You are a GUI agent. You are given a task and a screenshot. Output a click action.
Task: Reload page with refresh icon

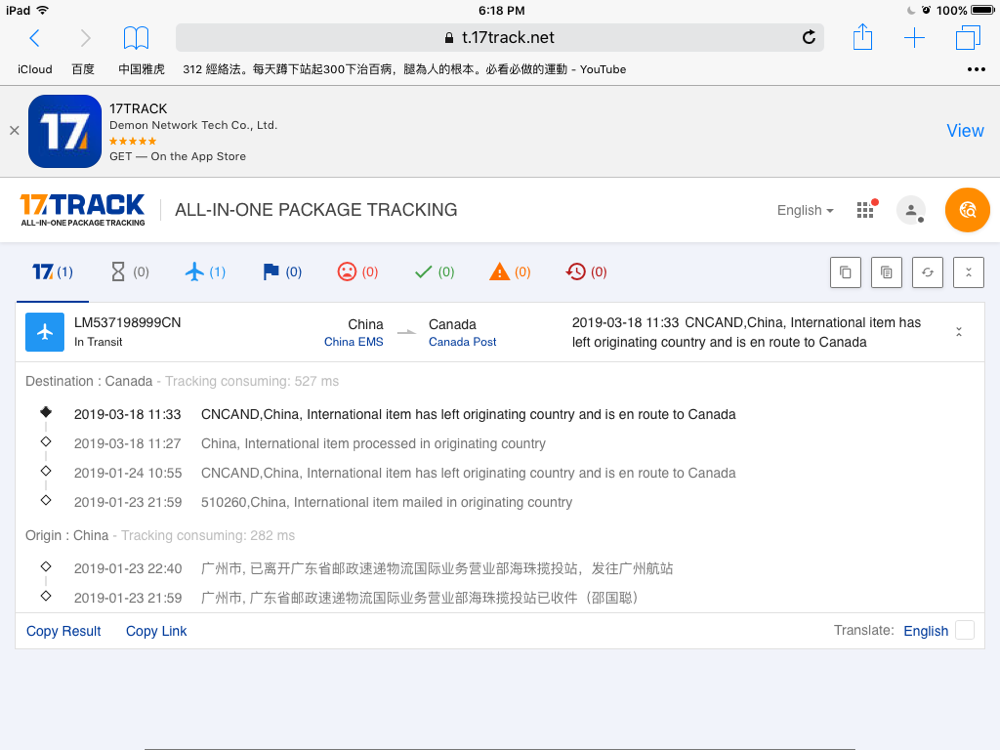[x=809, y=38]
